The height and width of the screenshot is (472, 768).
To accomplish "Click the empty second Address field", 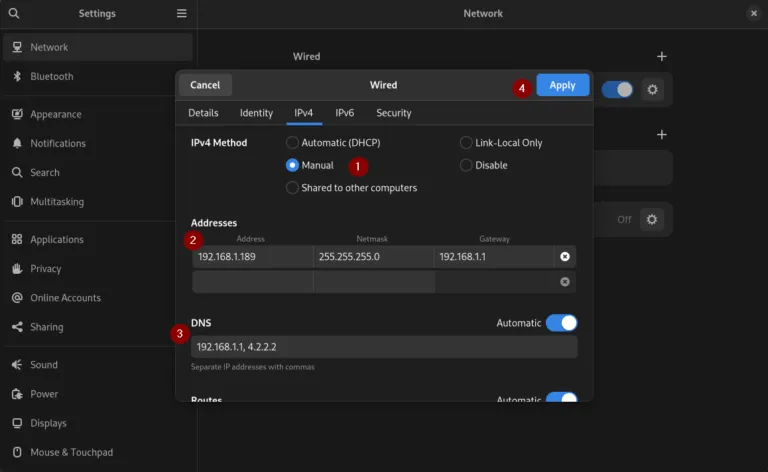I will pyautogui.click(x=252, y=282).
